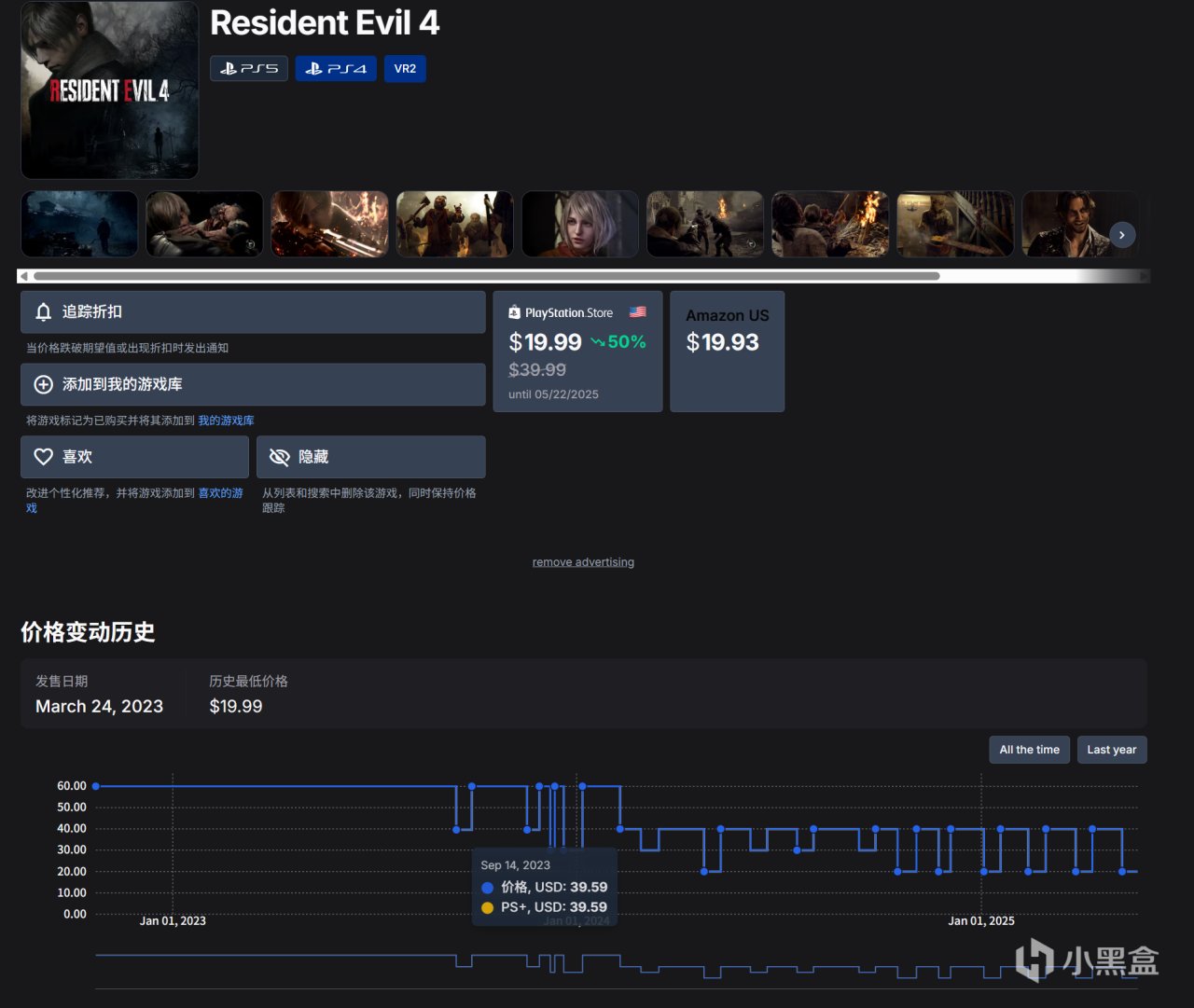This screenshot has height=1008, width=1194.
Task: Click the $19.99 value under 历史最低价格
Action: (x=236, y=707)
